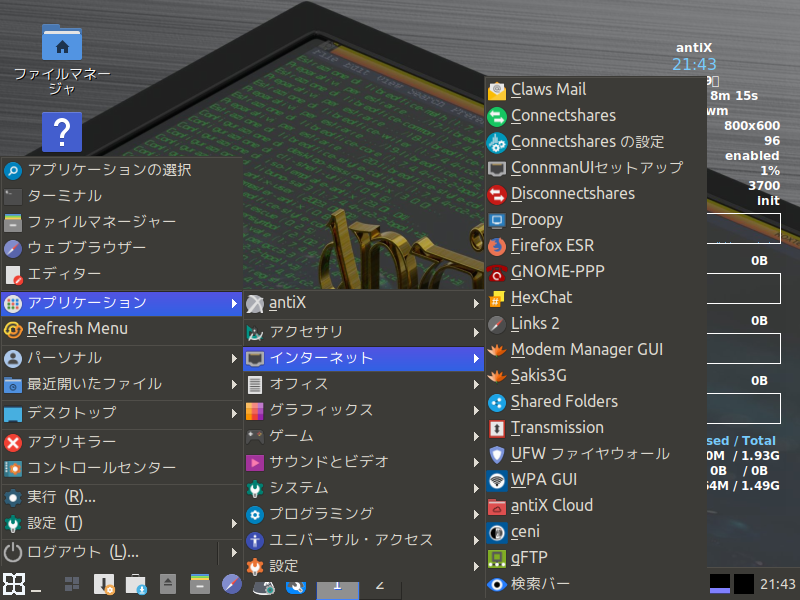Viewport: 800px width, 600px height.
Task: Launch HexChat client
Action: click(595, 298)
